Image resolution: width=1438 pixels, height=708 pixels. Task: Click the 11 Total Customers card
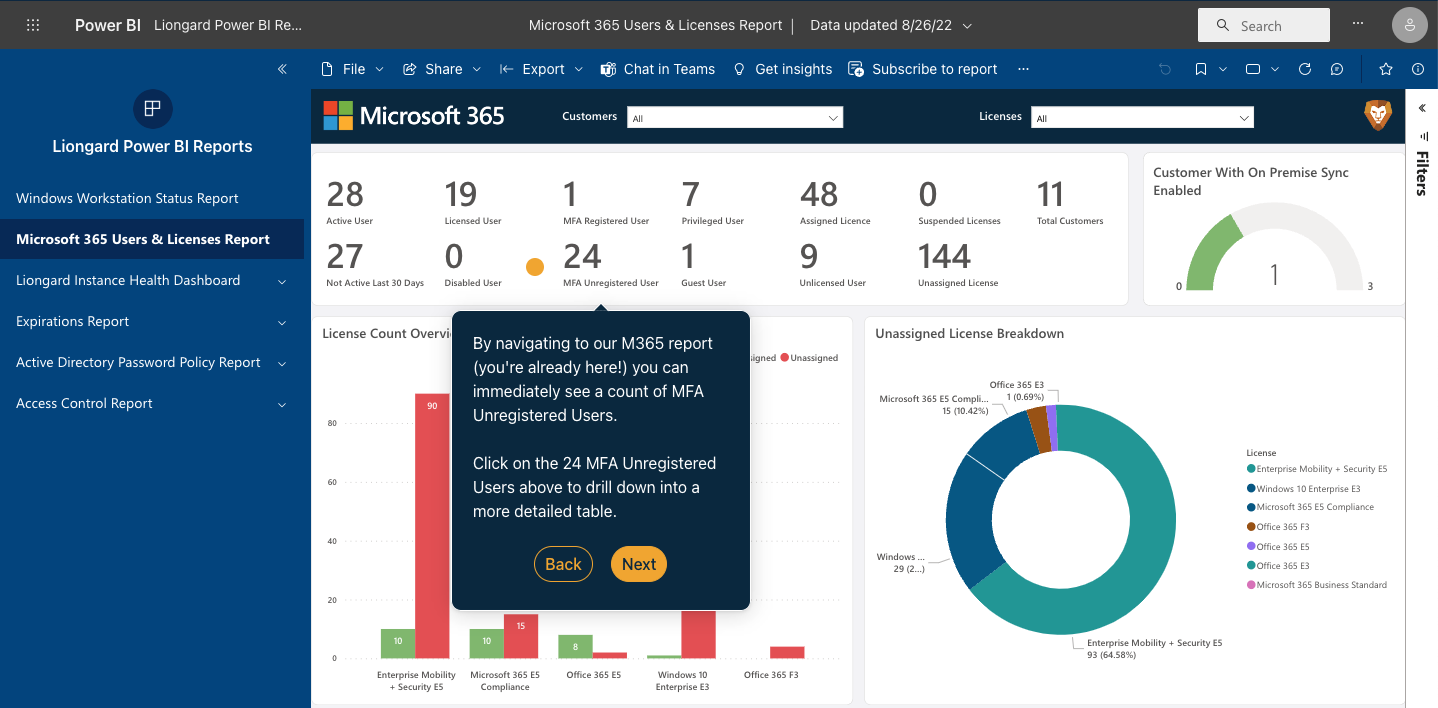click(1070, 201)
